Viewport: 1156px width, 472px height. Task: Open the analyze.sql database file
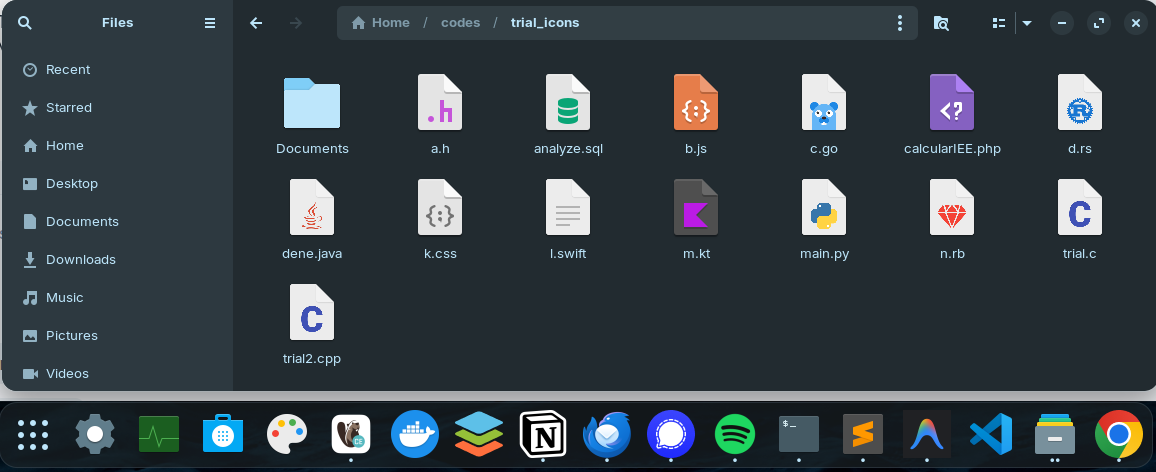(568, 103)
